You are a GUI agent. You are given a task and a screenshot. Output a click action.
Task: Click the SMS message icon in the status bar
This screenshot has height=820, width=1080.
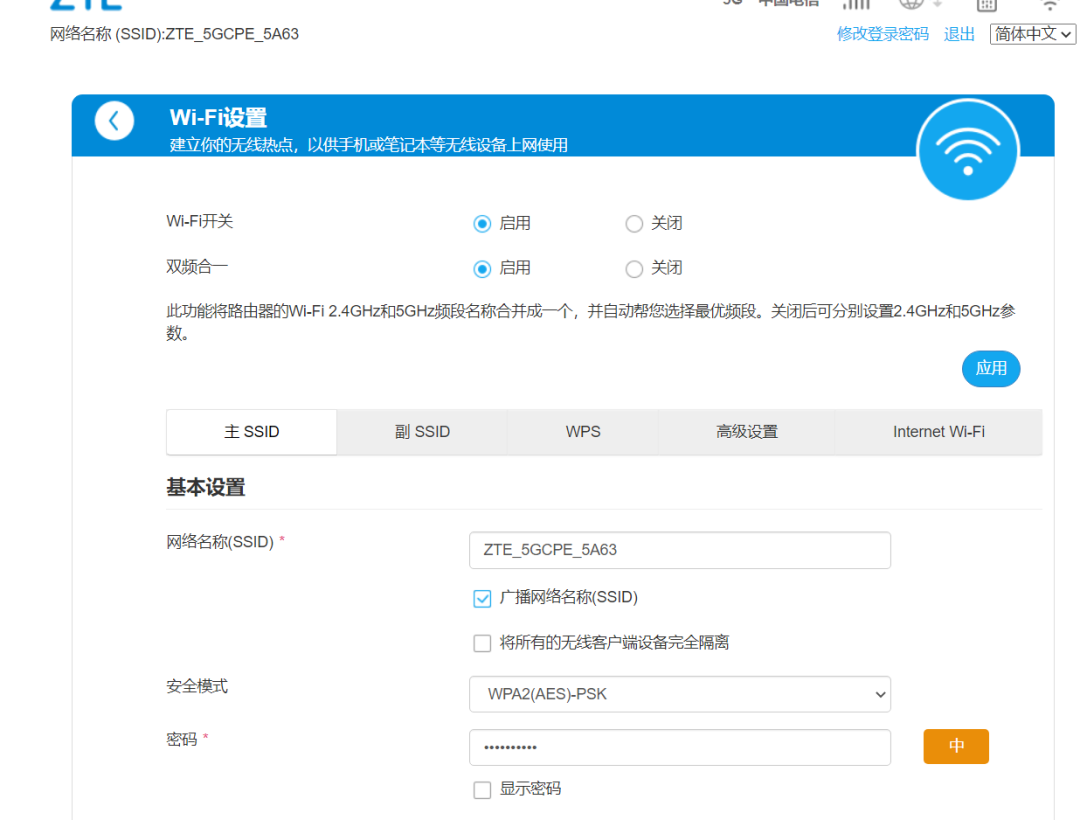[985, 6]
